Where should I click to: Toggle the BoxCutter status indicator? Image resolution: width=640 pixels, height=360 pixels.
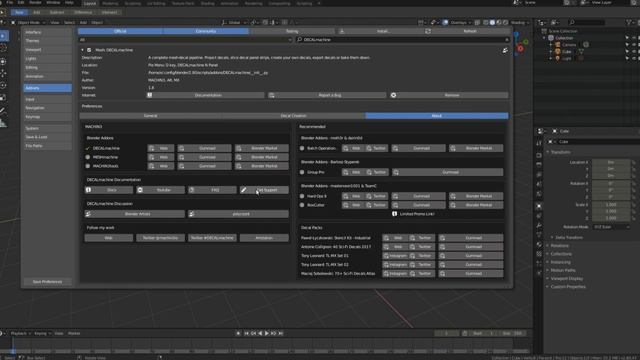(302, 205)
